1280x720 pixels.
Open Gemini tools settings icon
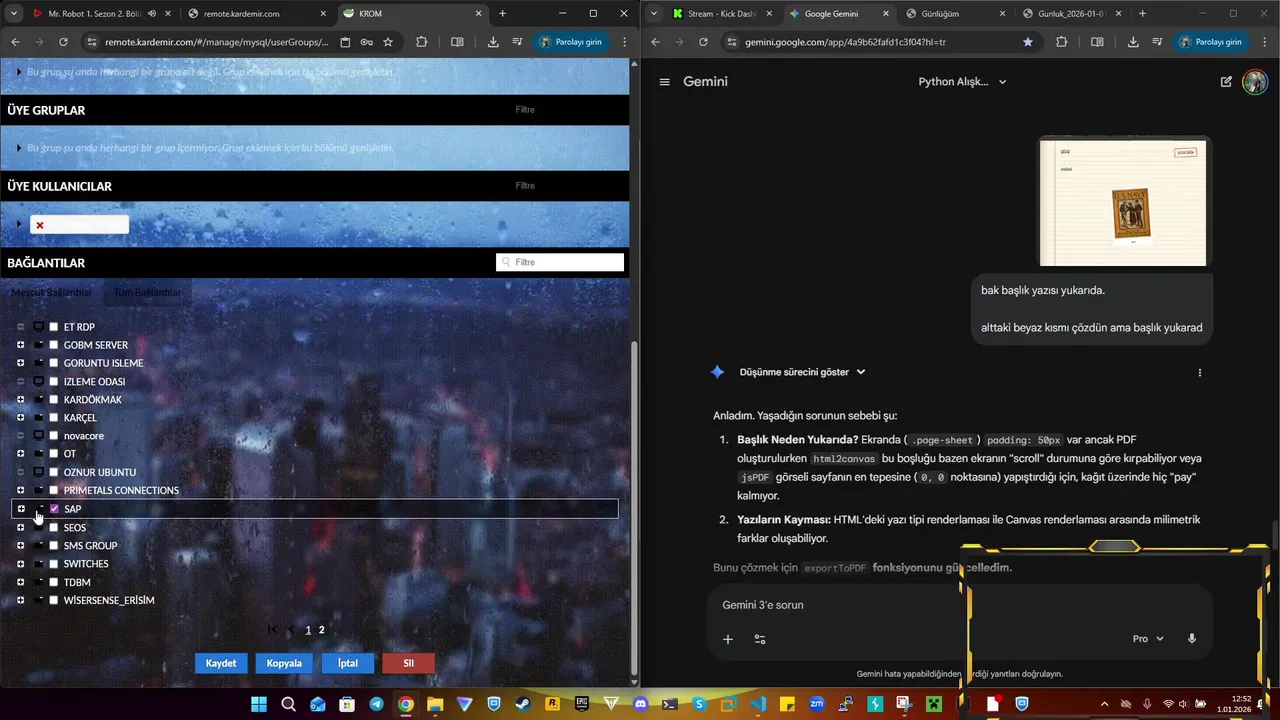tap(760, 639)
